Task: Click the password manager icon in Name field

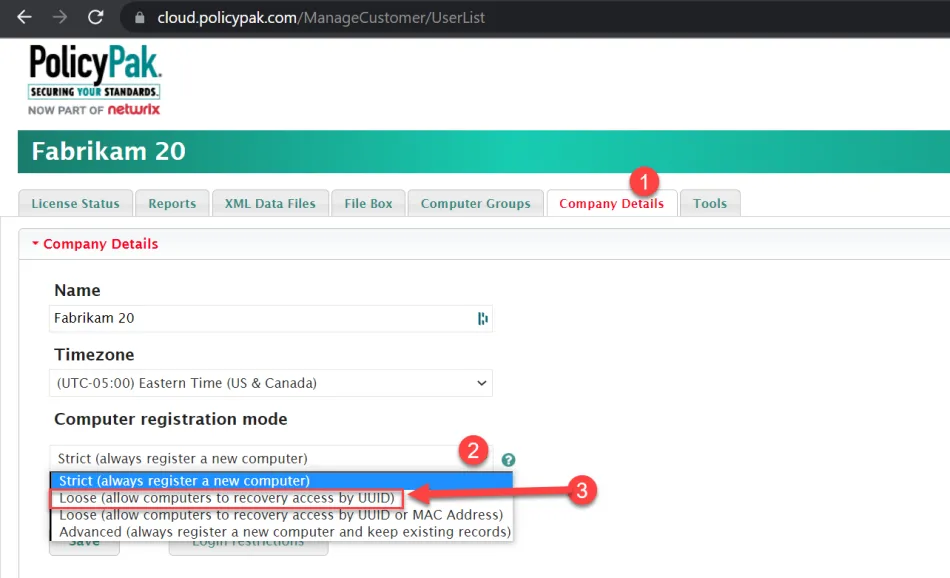Action: [482, 318]
